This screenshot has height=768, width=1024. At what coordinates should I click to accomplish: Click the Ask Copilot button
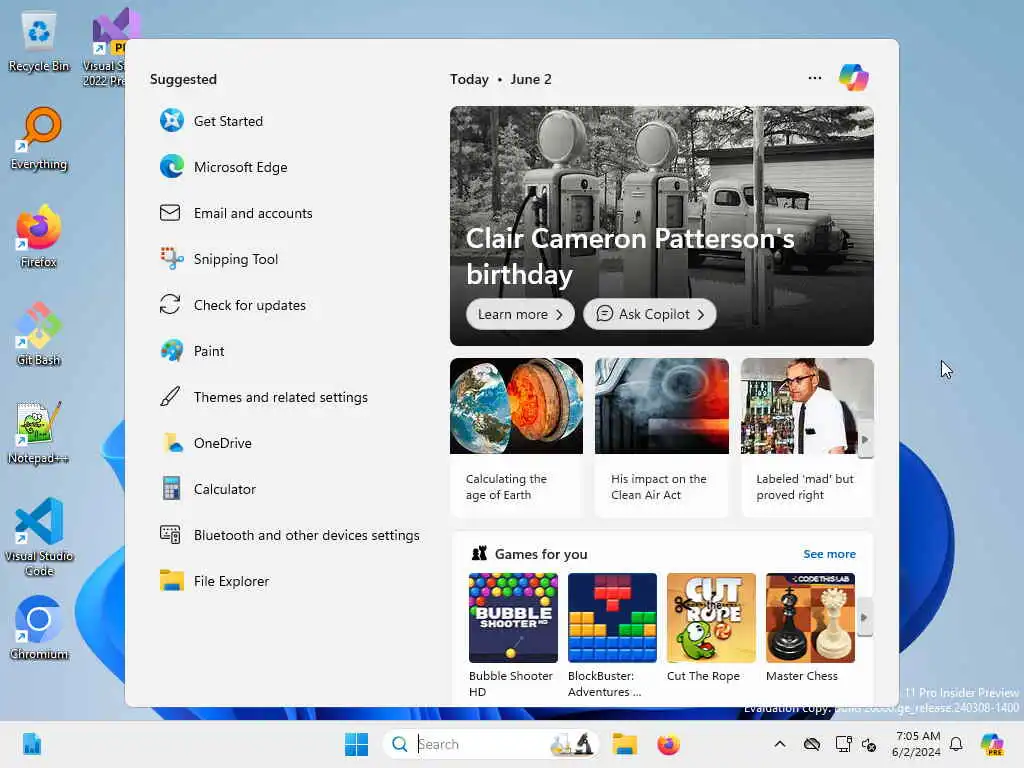pyautogui.click(x=649, y=314)
